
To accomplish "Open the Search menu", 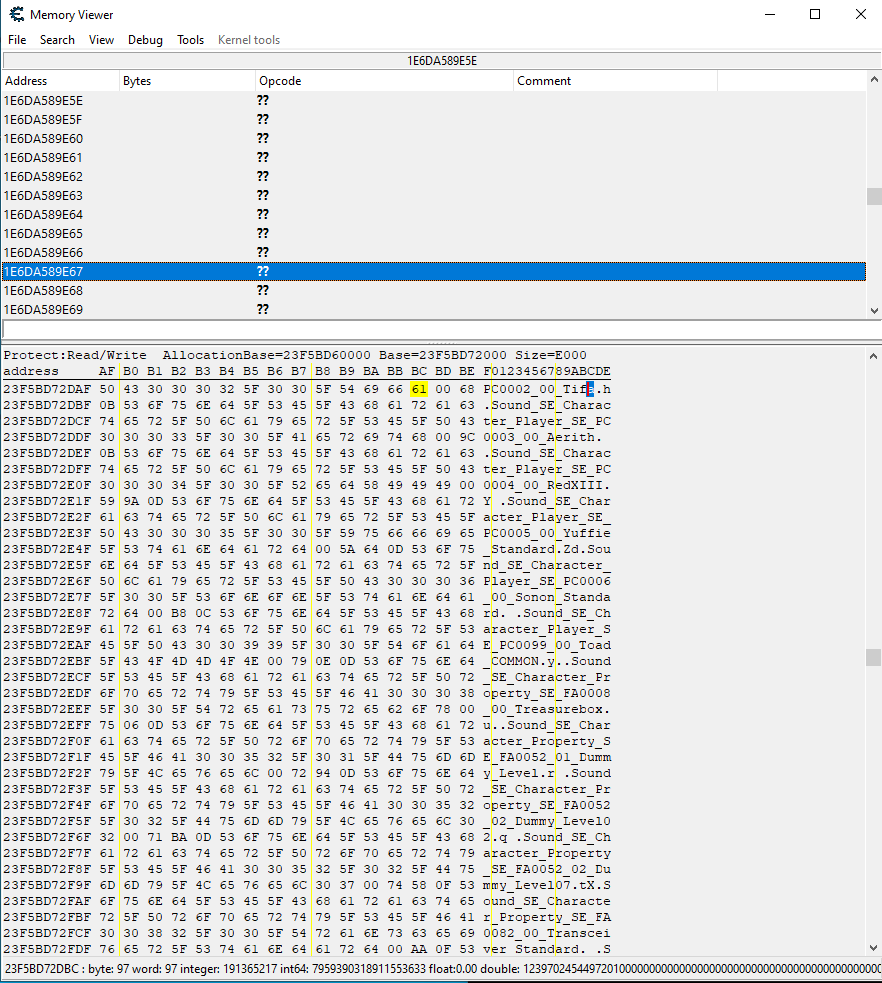I will coord(57,40).
